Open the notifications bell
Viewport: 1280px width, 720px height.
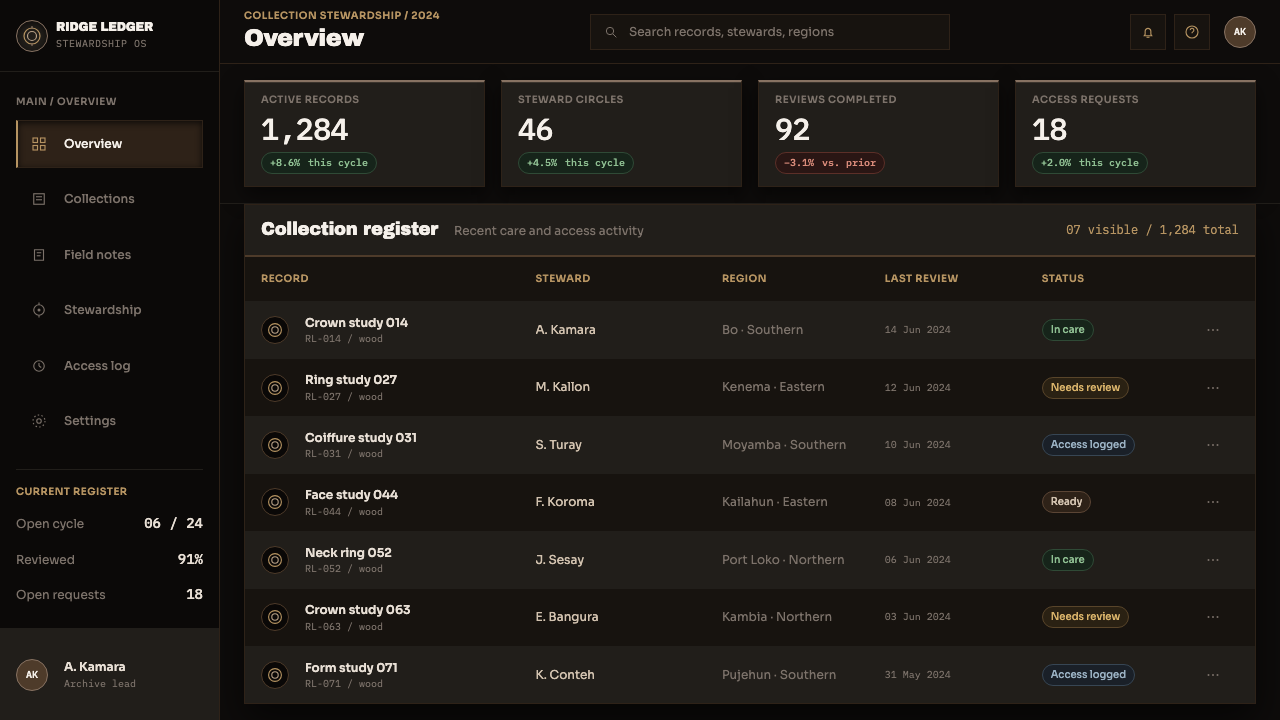[x=1148, y=32]
